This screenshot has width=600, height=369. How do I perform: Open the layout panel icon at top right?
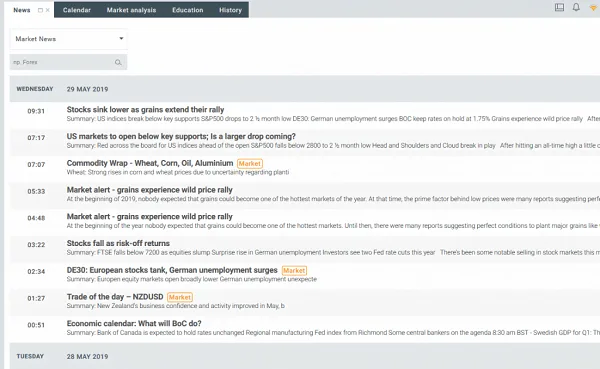click(x=559, y=7)
